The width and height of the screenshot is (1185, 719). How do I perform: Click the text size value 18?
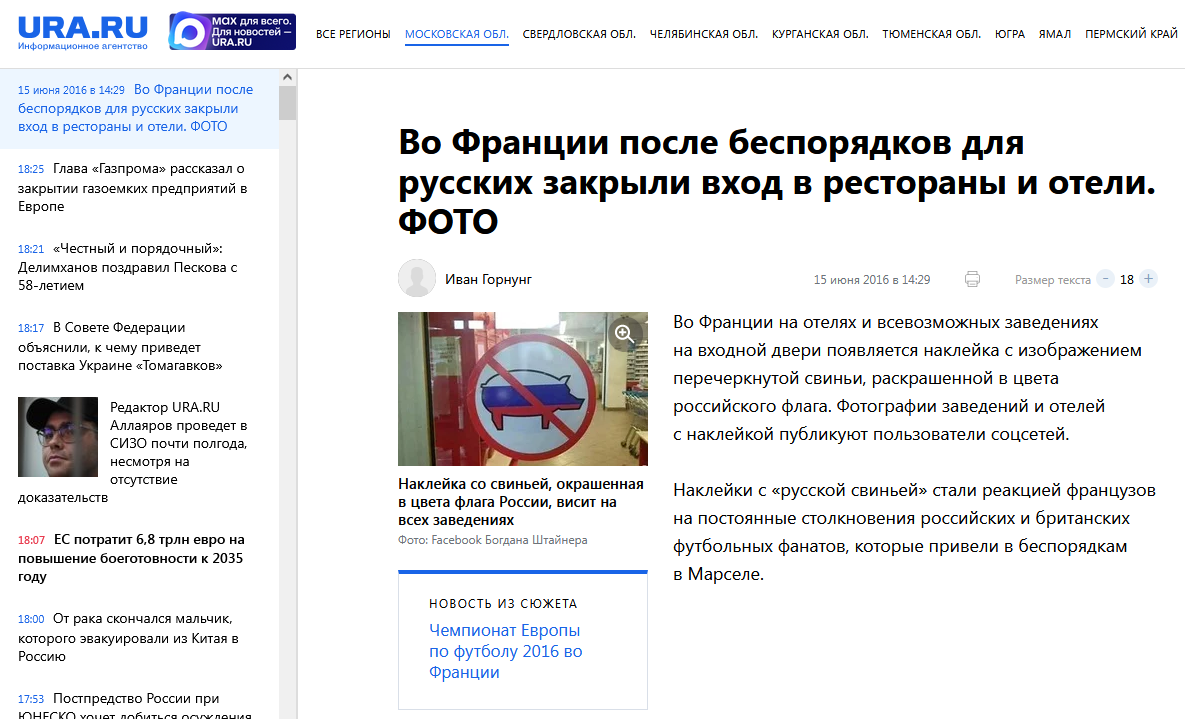pyautogui.click(x=1127, y=280)
